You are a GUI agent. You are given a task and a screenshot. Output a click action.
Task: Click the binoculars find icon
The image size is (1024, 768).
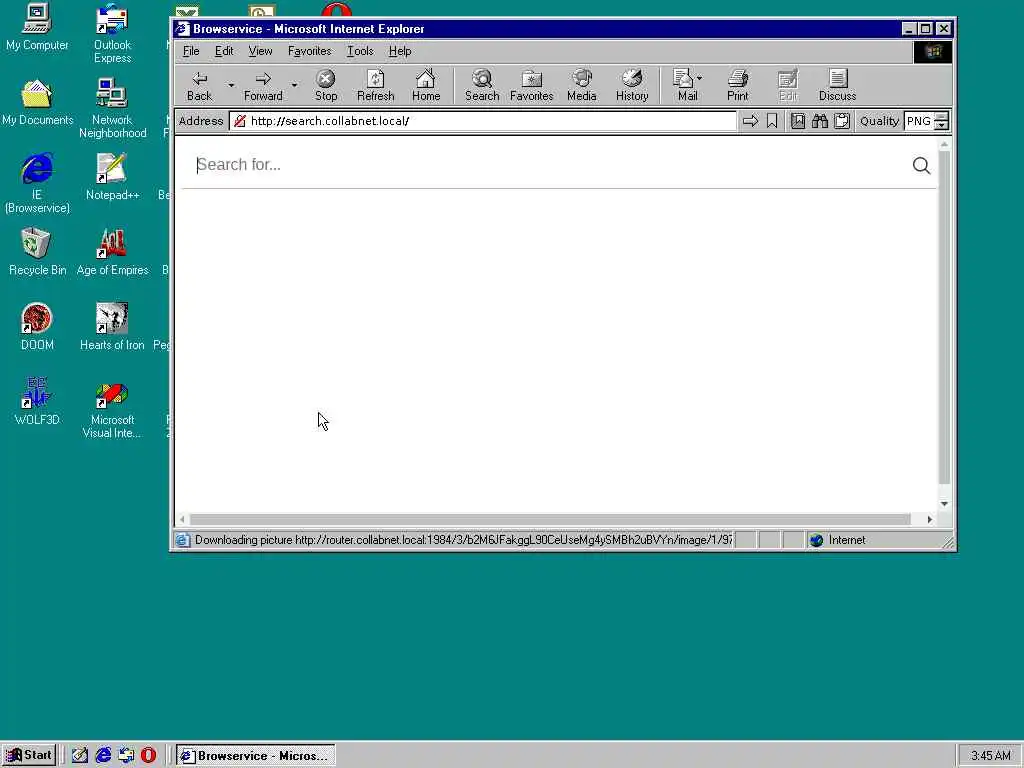tap(820, 121)
